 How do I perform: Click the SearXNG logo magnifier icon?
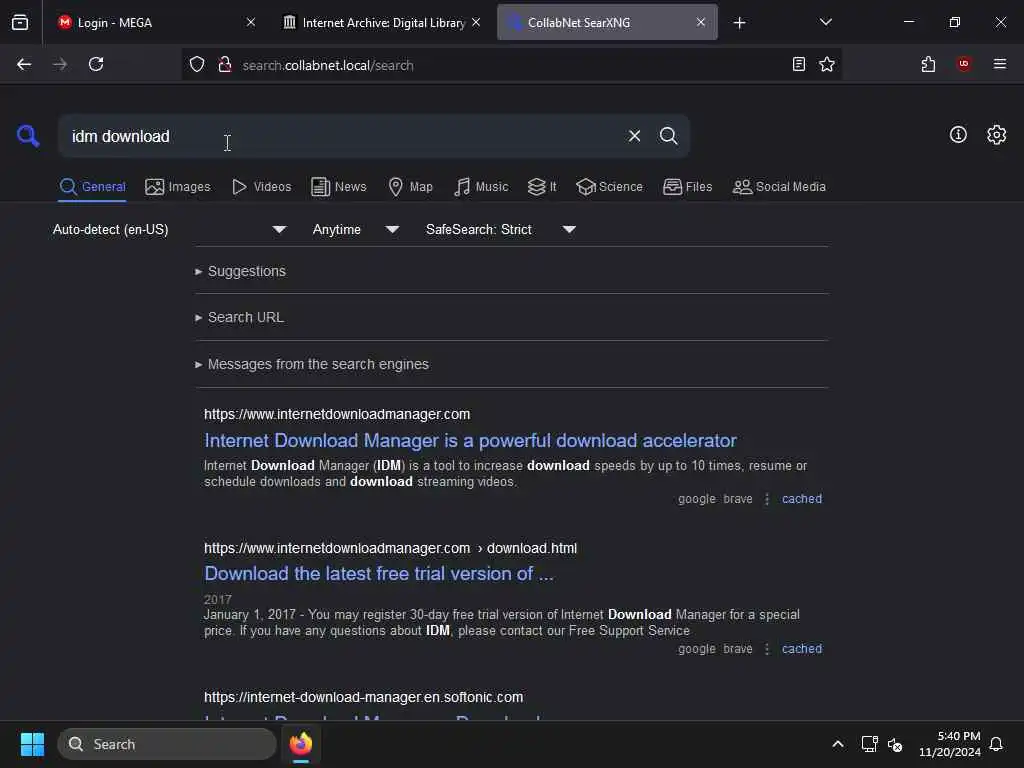(28, 136)
